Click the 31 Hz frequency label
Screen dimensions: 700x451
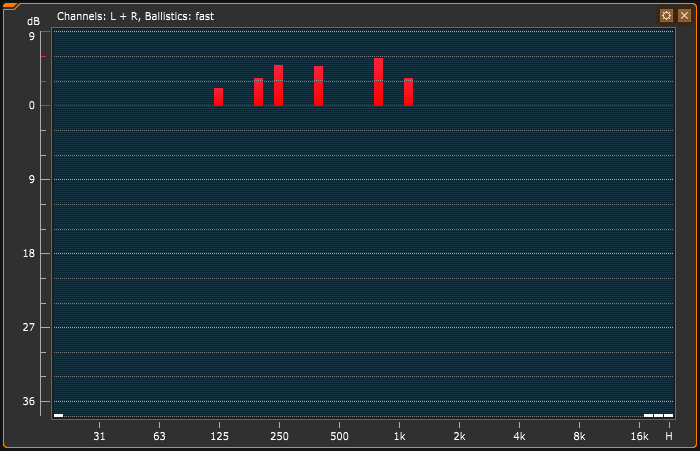click(x=99, y=436)
